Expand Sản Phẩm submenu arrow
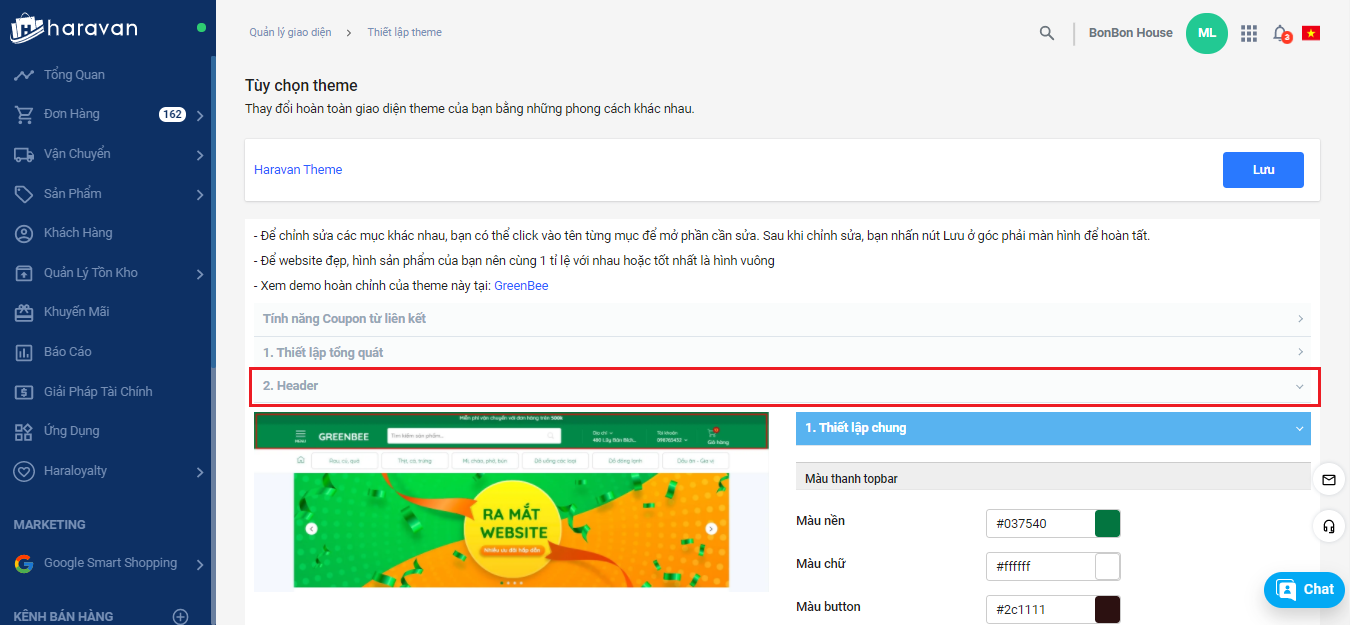The width and height of the screenshot is (1350, 625). 200,195
